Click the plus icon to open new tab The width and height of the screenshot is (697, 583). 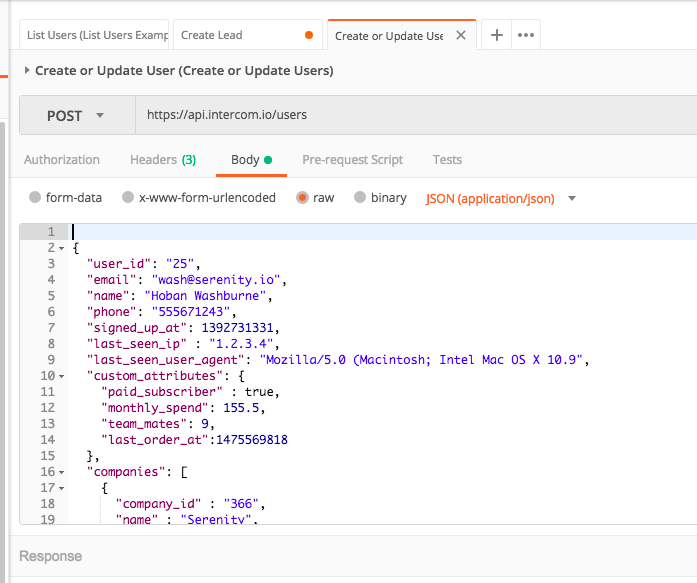(x=496, y=35)
